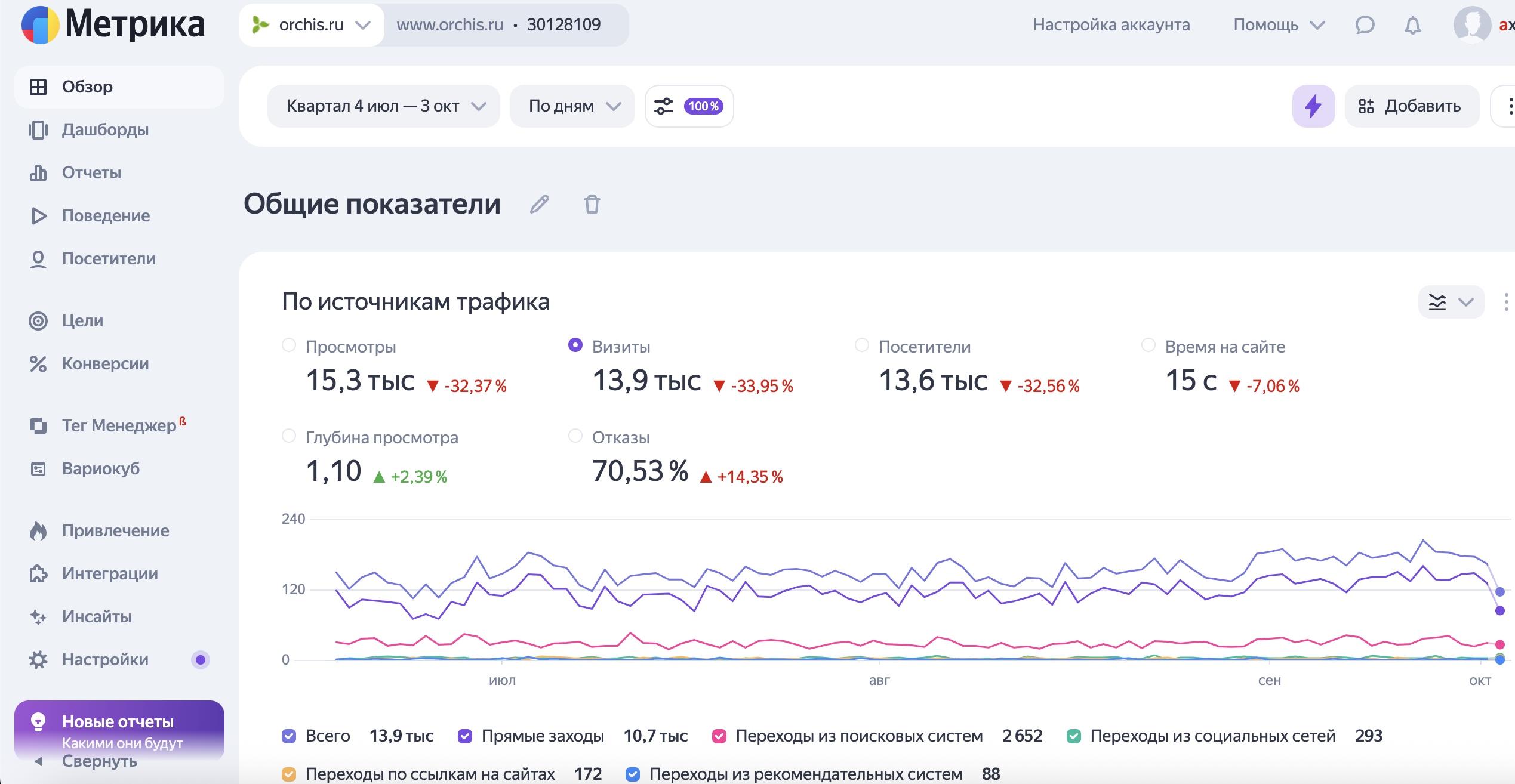Expand the По дням grouping dropdown
Screen dimensions: 1515x784
572,106
